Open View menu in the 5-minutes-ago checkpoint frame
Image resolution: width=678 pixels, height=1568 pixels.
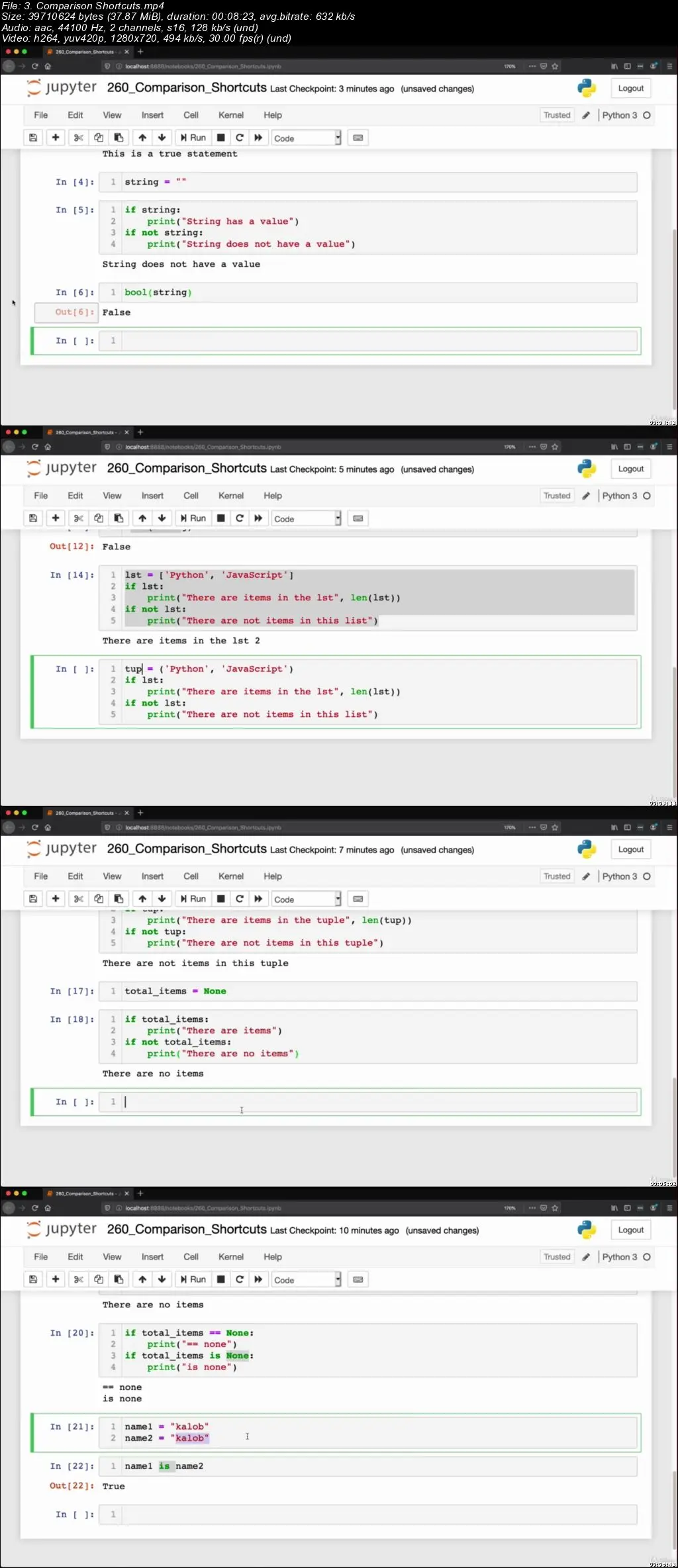click(x=112, y=496)
